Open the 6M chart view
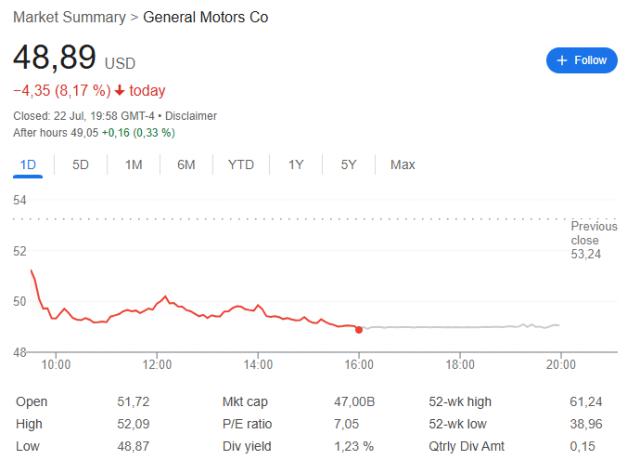 (186, 165)
